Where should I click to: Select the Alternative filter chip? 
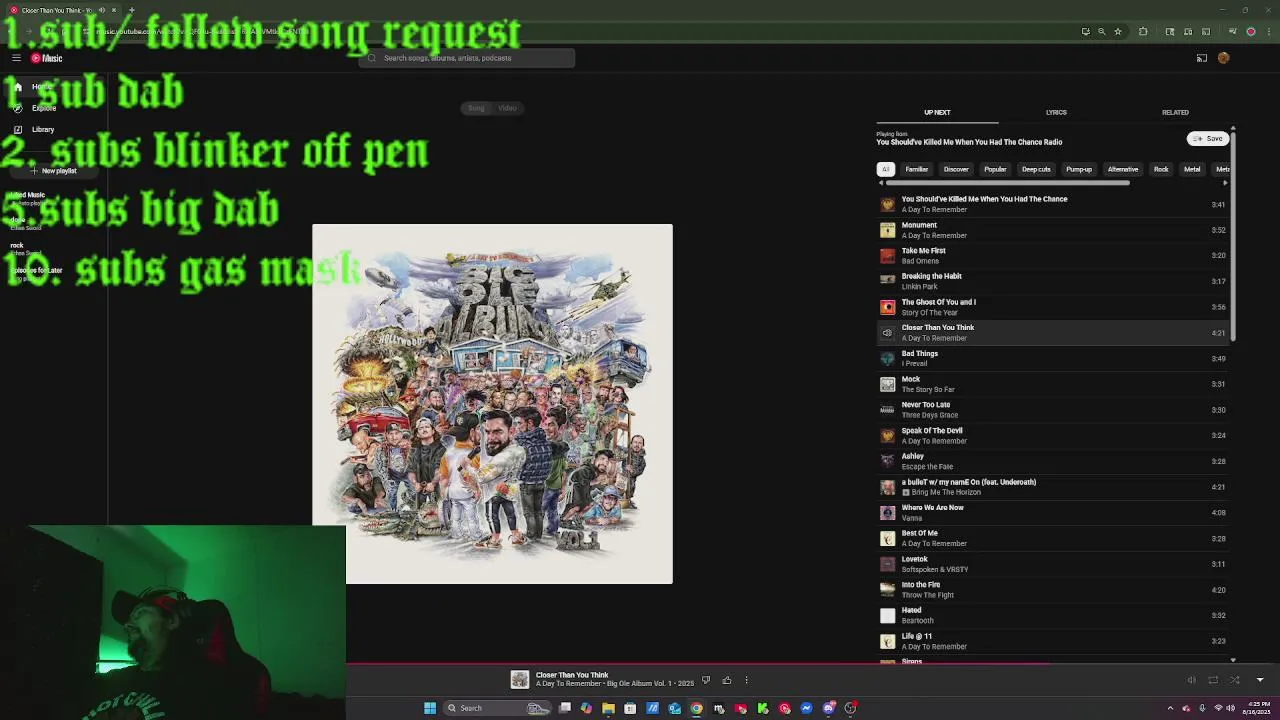1123,169
